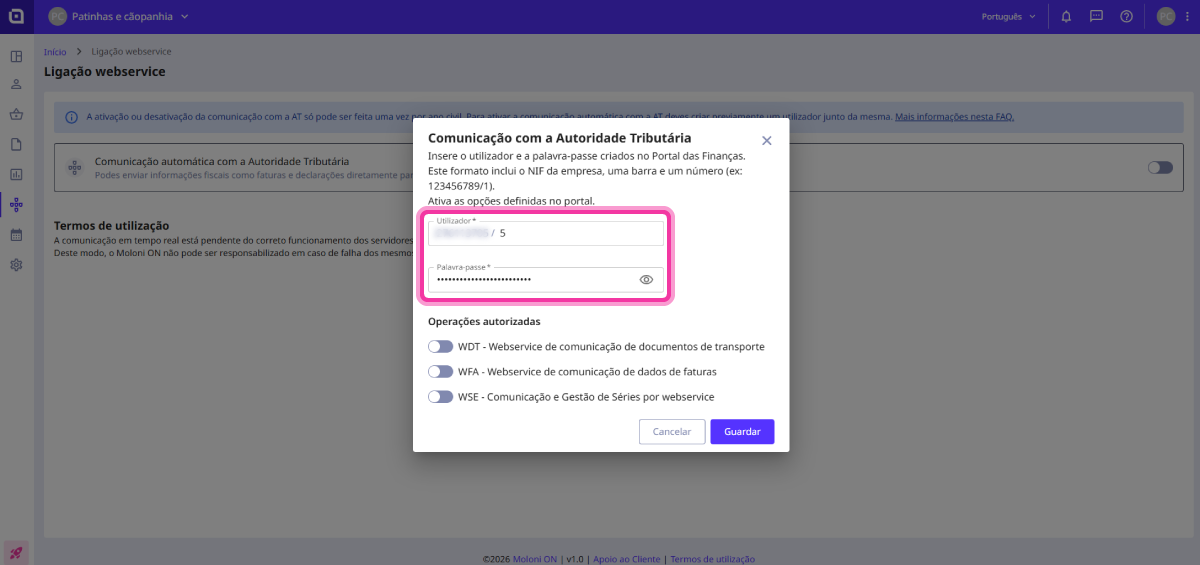
Task: Click the Moloni logo in top-left corner
Action: (x=16, y=16)
